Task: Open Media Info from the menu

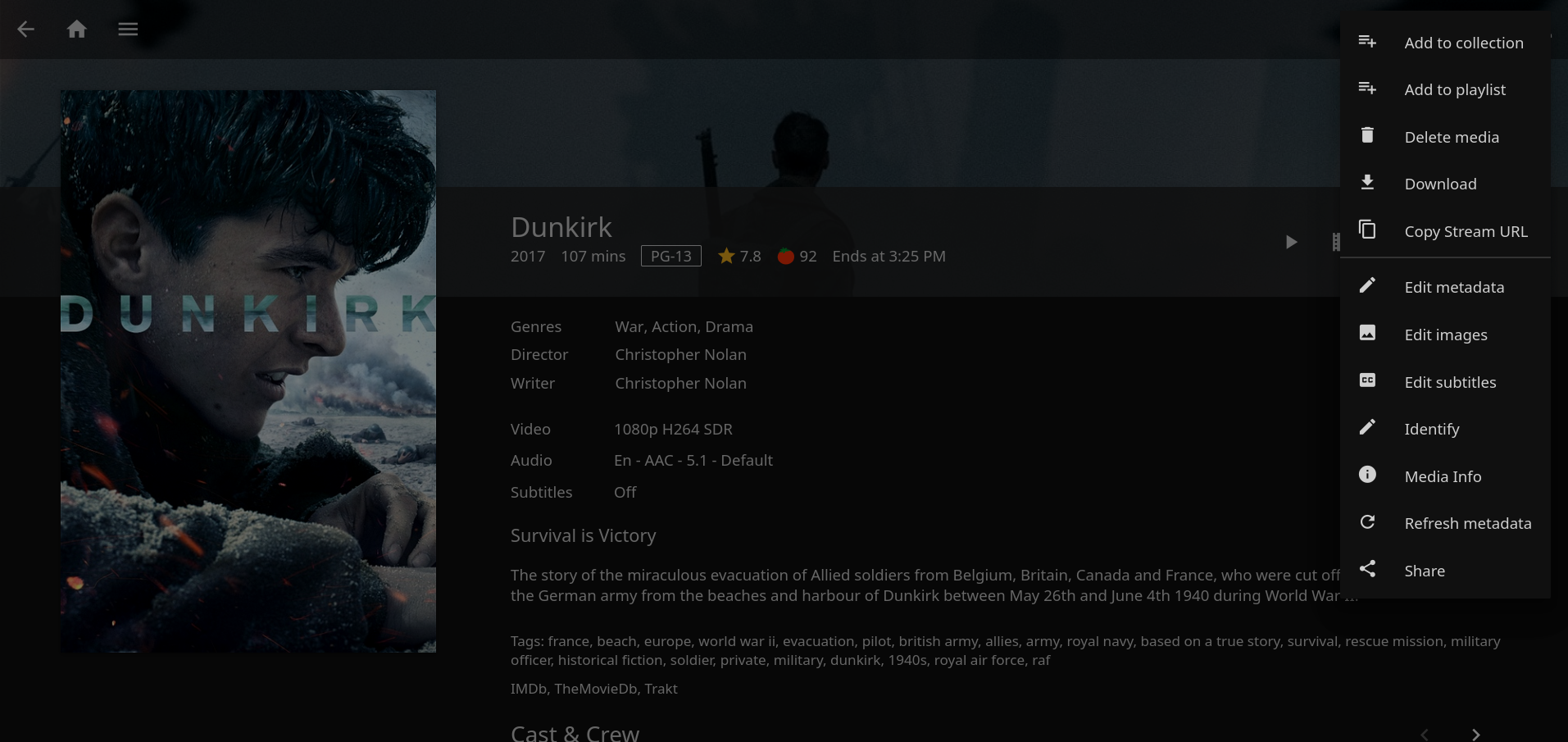Action: pos(1446,476)
